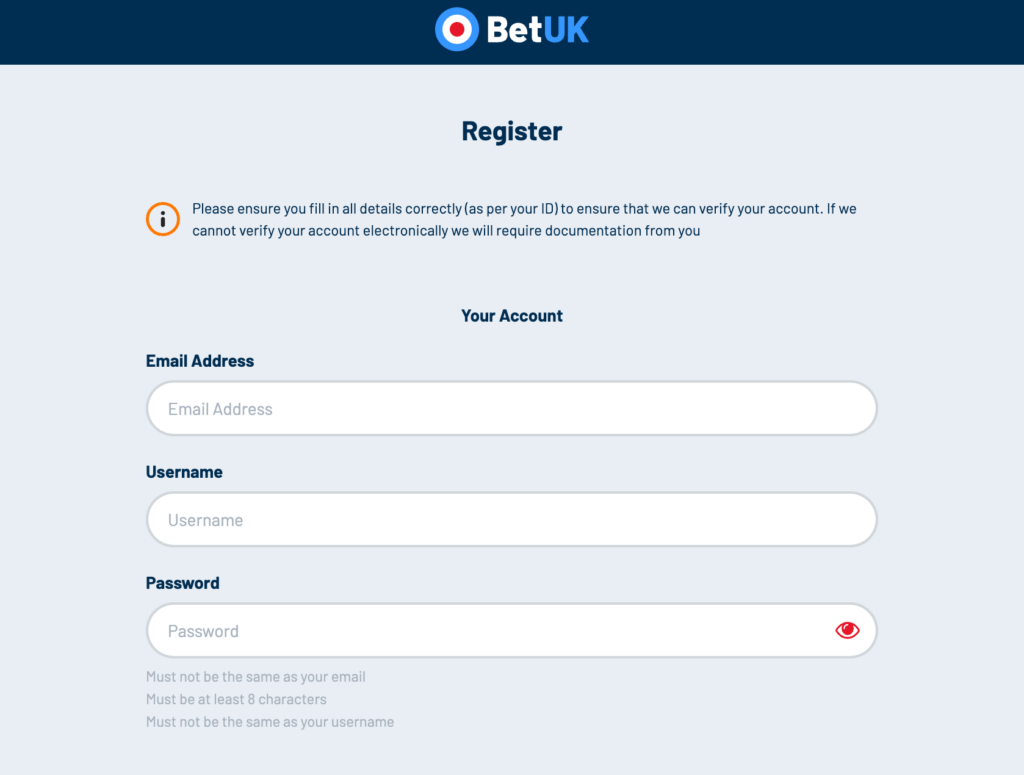Click the 'Must be at least 8 characters' hint
The height and width of the screenshot is (775, 1024).
pyautogui.click(x=236, y=699)
